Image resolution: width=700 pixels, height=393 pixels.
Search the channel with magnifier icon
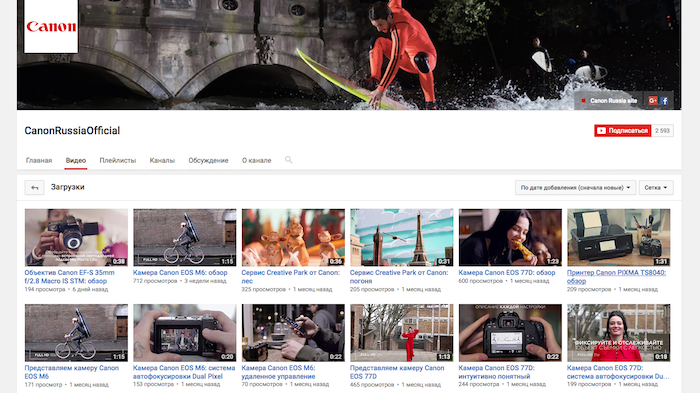[x=288, y=160]
